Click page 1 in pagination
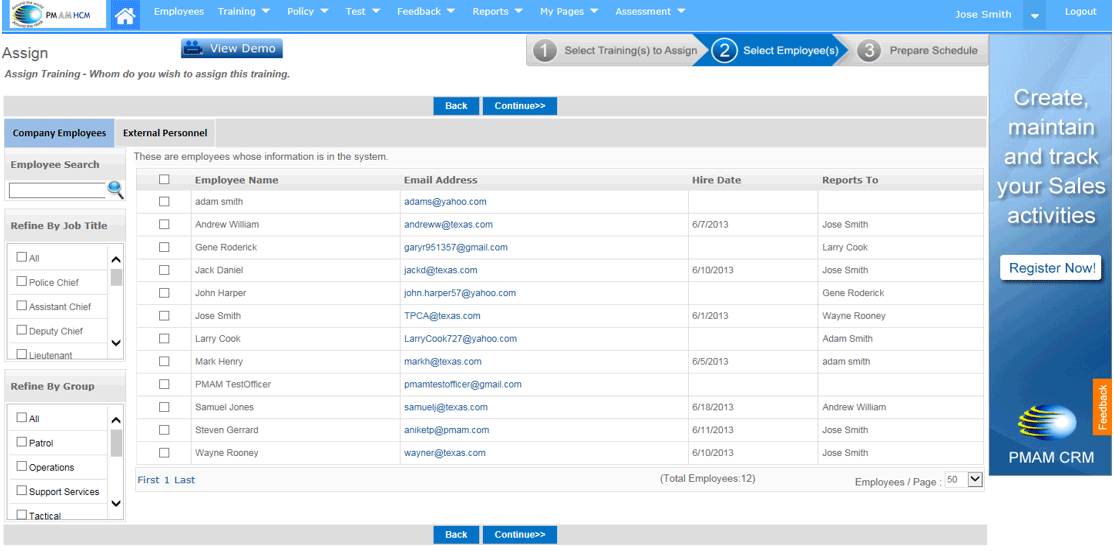 coord(167,480)
